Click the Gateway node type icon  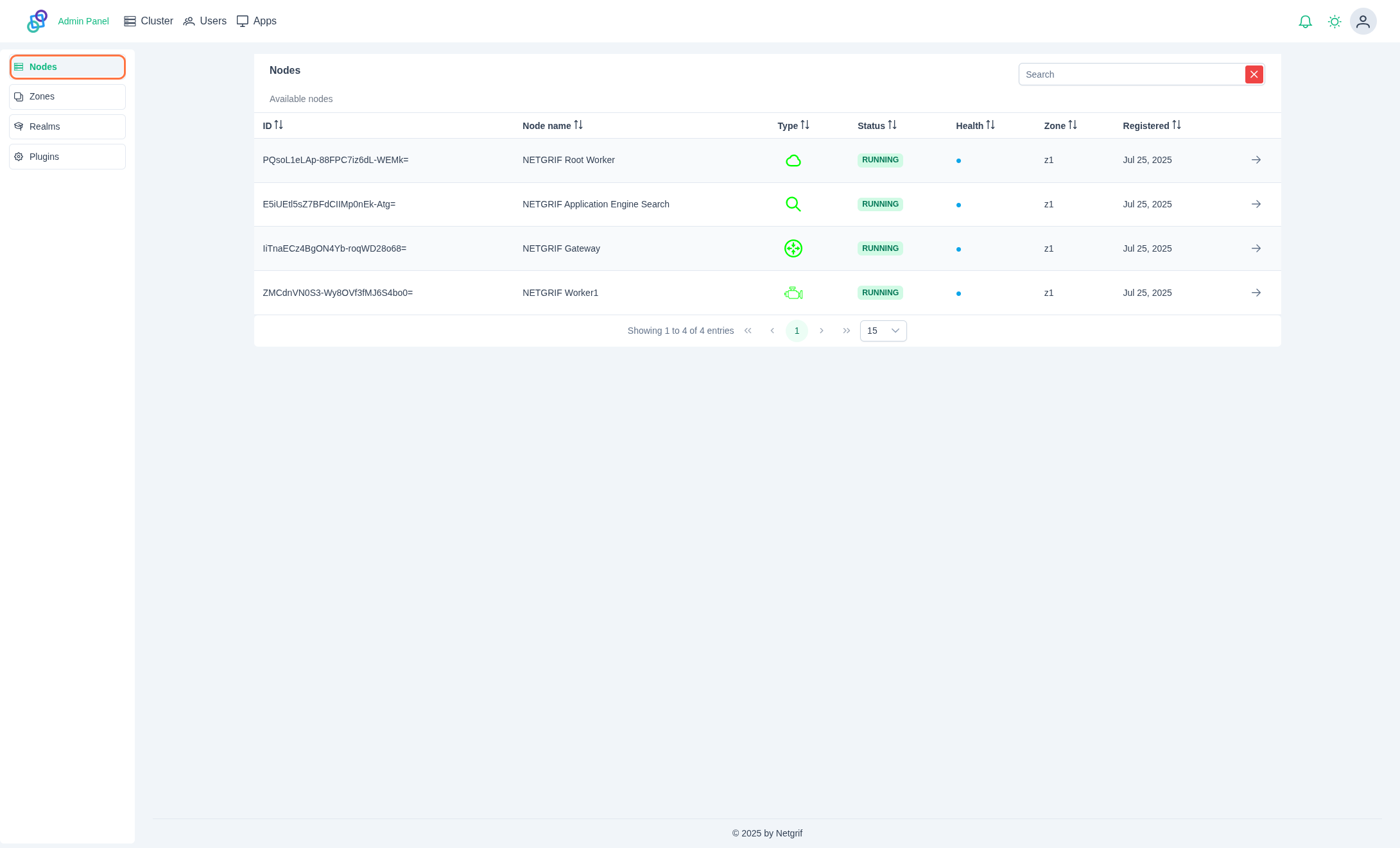pyautogui.click(x=793, y=248)
